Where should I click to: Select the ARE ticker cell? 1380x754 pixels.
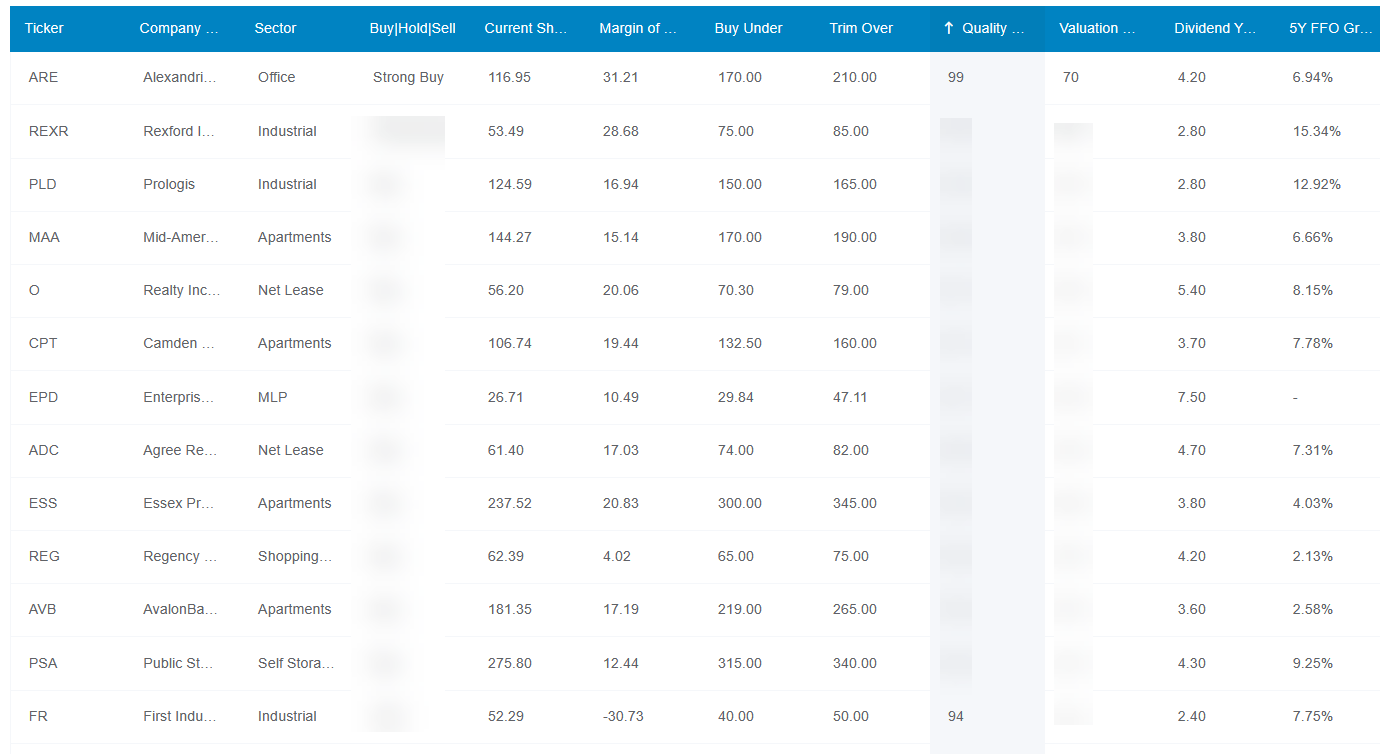(43, 77)
